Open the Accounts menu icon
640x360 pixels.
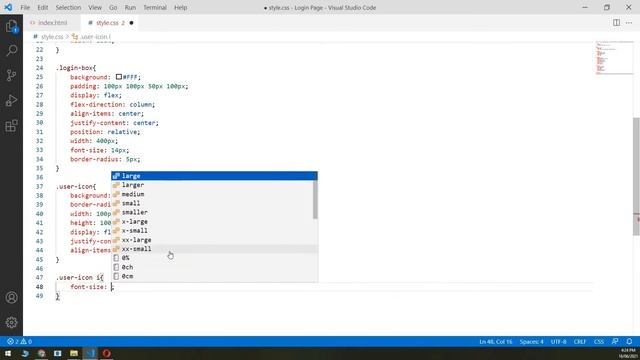[x=11, y=298]
